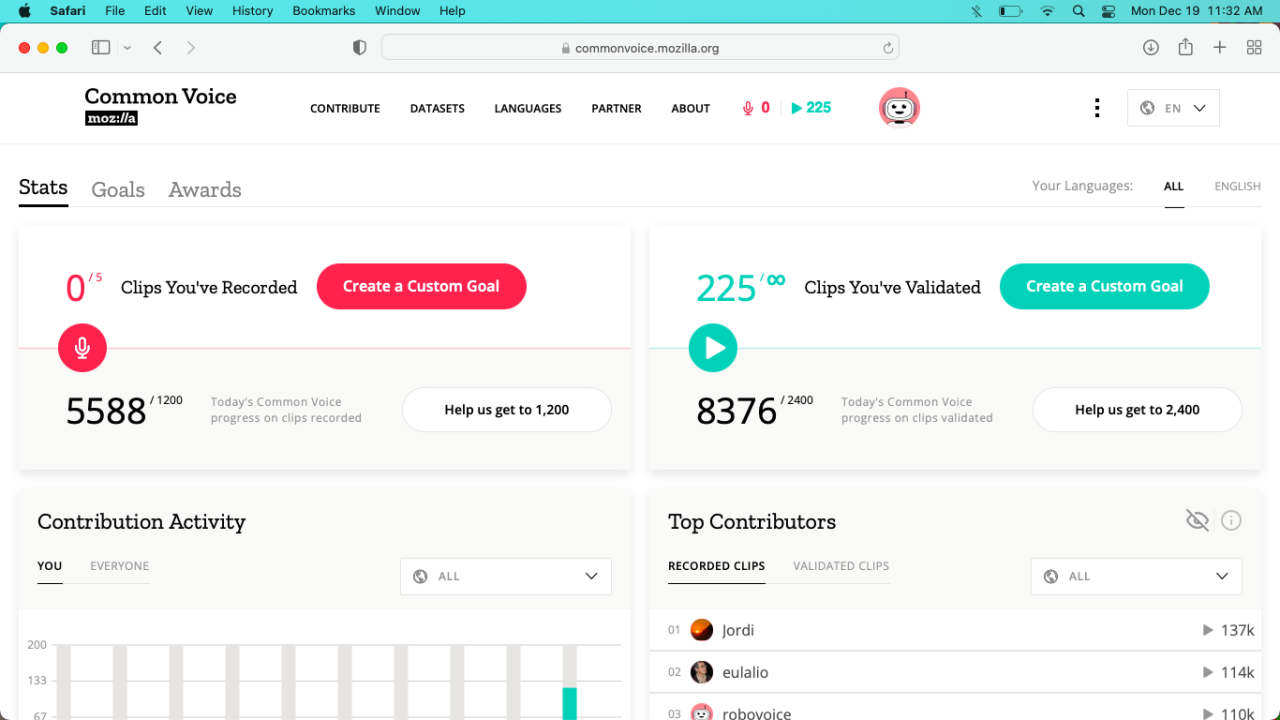Filter Your Languages by ENGLISH
The width and height of the screenshot is (1280, 720).
1237,186
